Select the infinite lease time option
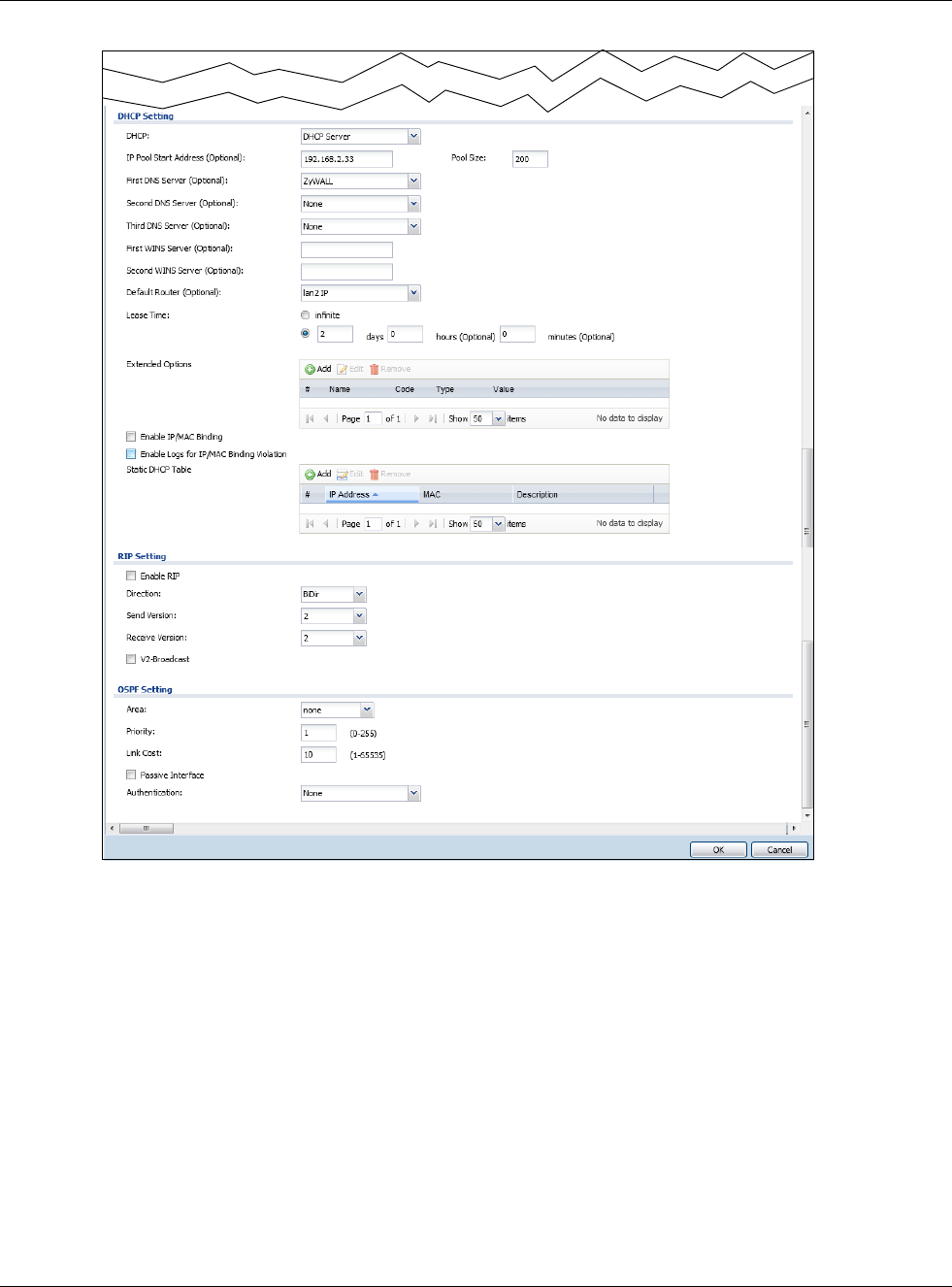 306,315
